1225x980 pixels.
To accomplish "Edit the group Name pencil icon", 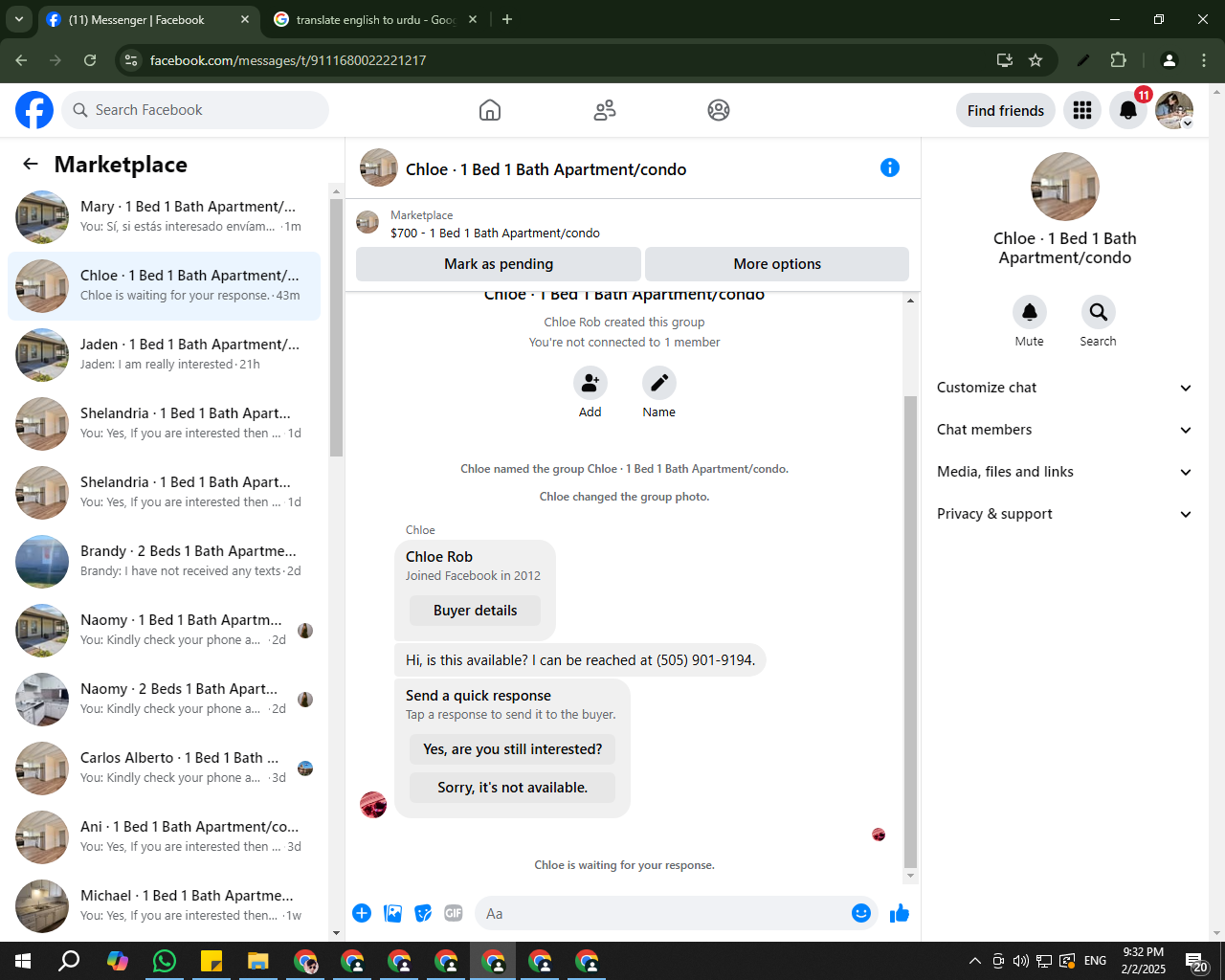I will [659, 383].
